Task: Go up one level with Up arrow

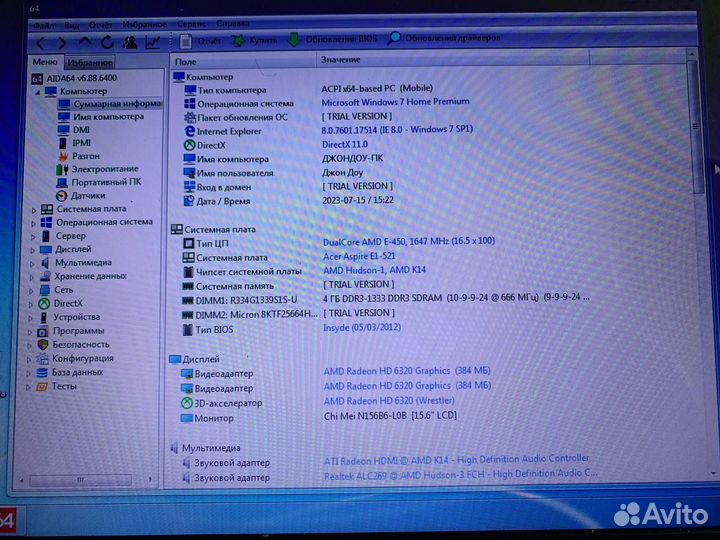Action: tap(84, 43)
